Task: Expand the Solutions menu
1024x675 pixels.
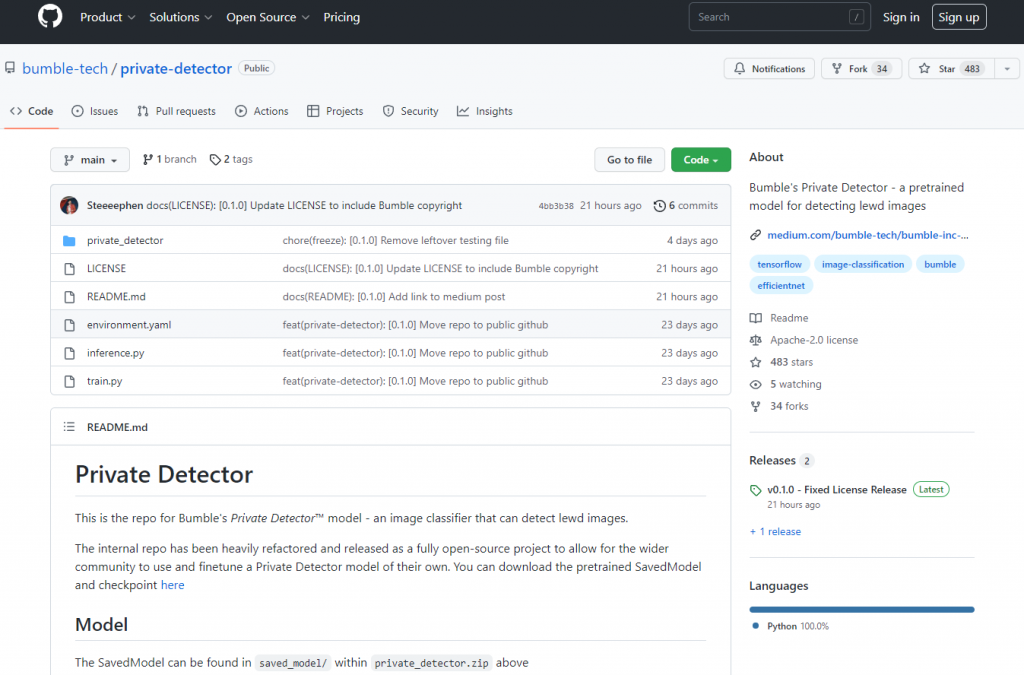Action: click(180, 17)
